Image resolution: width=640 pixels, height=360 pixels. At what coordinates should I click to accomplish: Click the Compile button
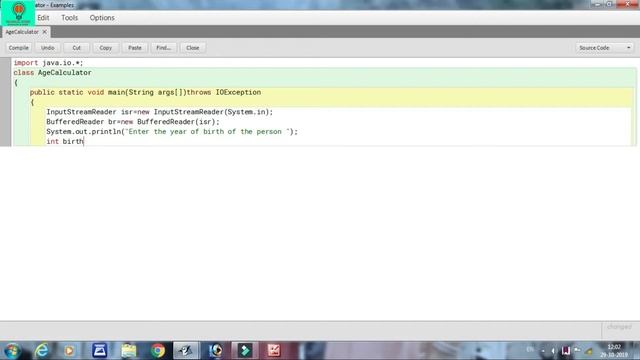coord(19,48)
